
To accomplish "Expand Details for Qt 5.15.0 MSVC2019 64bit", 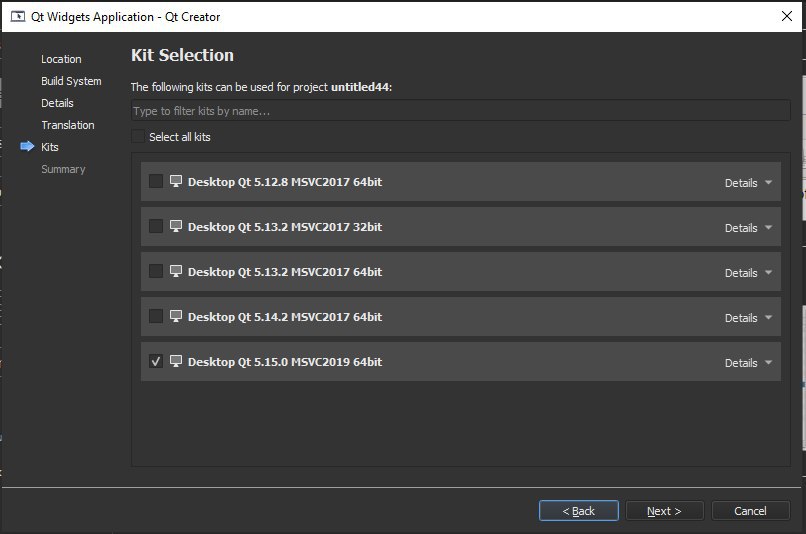I will point(748,363).
